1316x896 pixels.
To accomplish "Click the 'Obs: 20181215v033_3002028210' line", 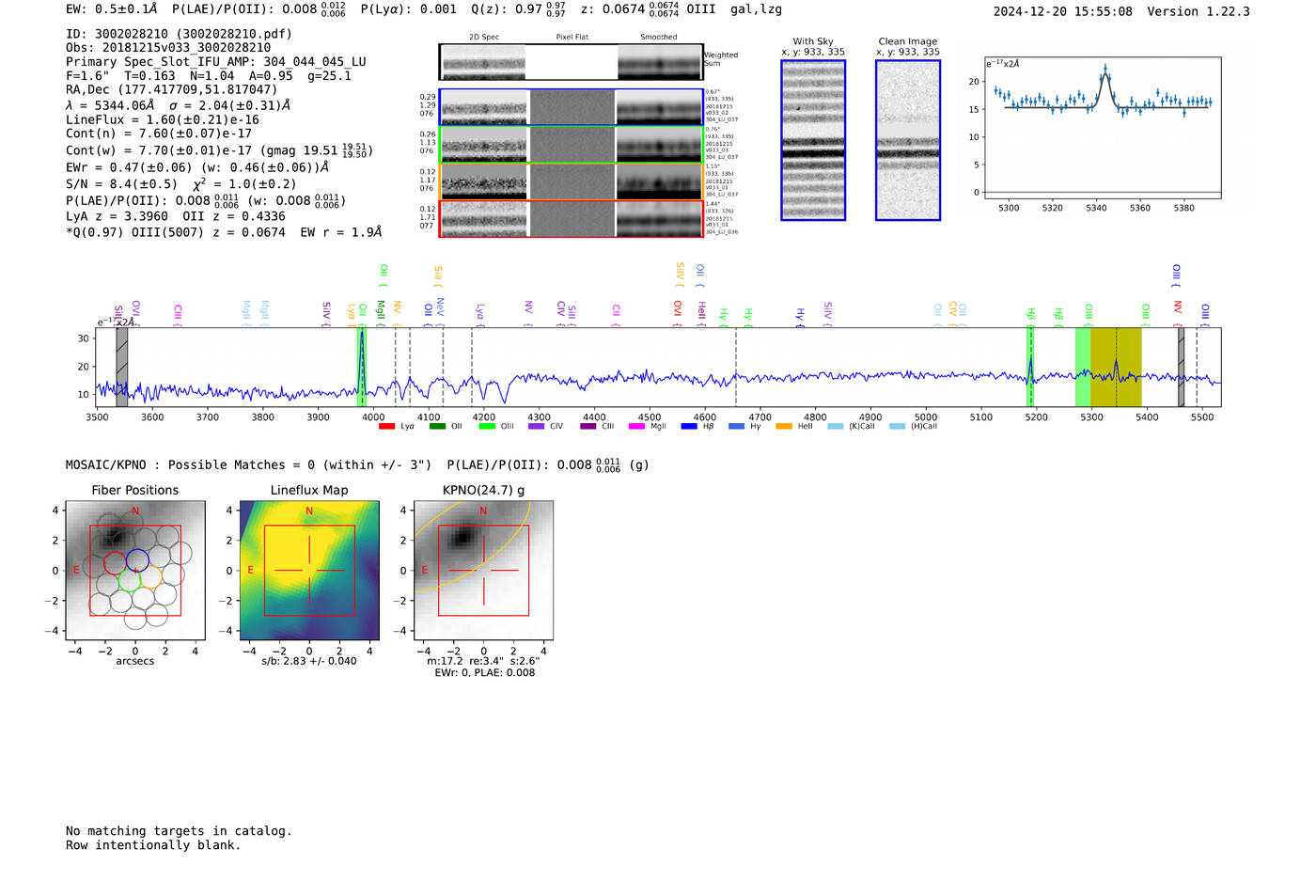I will pos(168,47).
